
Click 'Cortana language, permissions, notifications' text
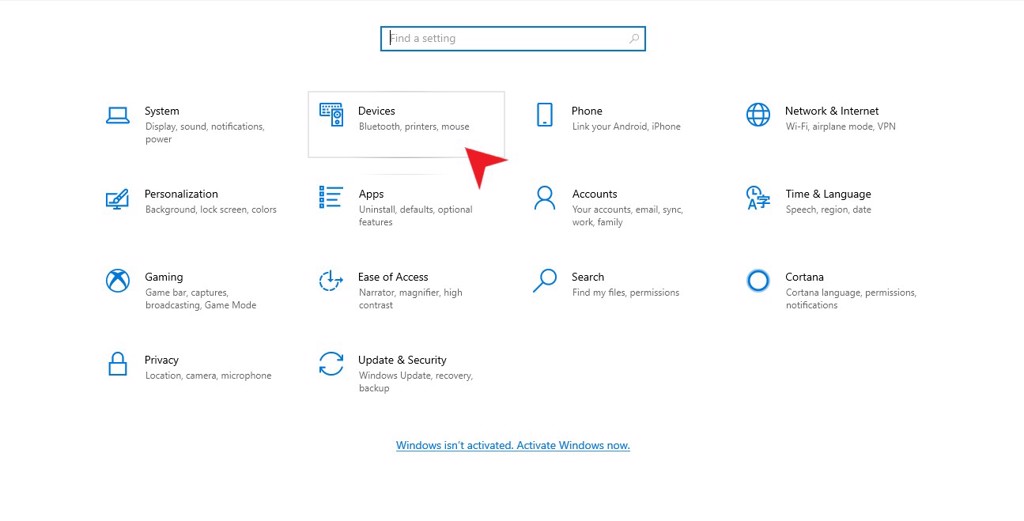851,299
